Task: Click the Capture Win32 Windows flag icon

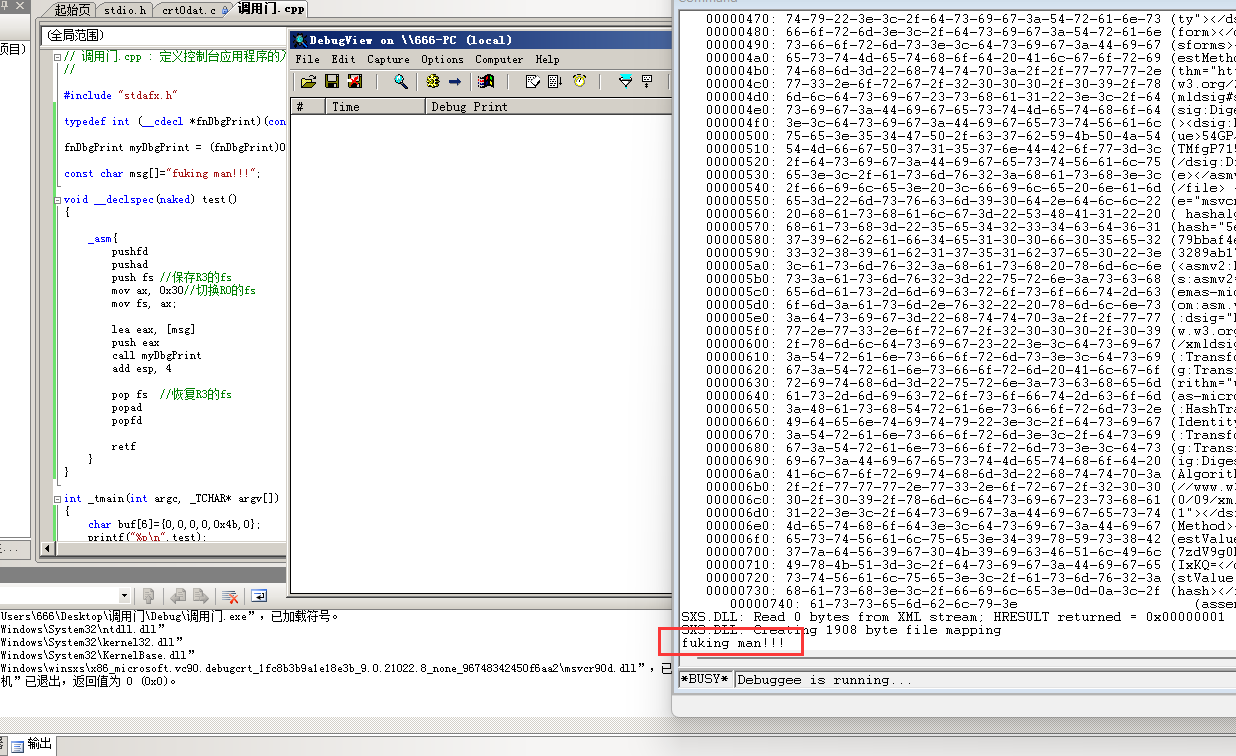Action: point(487,82)
